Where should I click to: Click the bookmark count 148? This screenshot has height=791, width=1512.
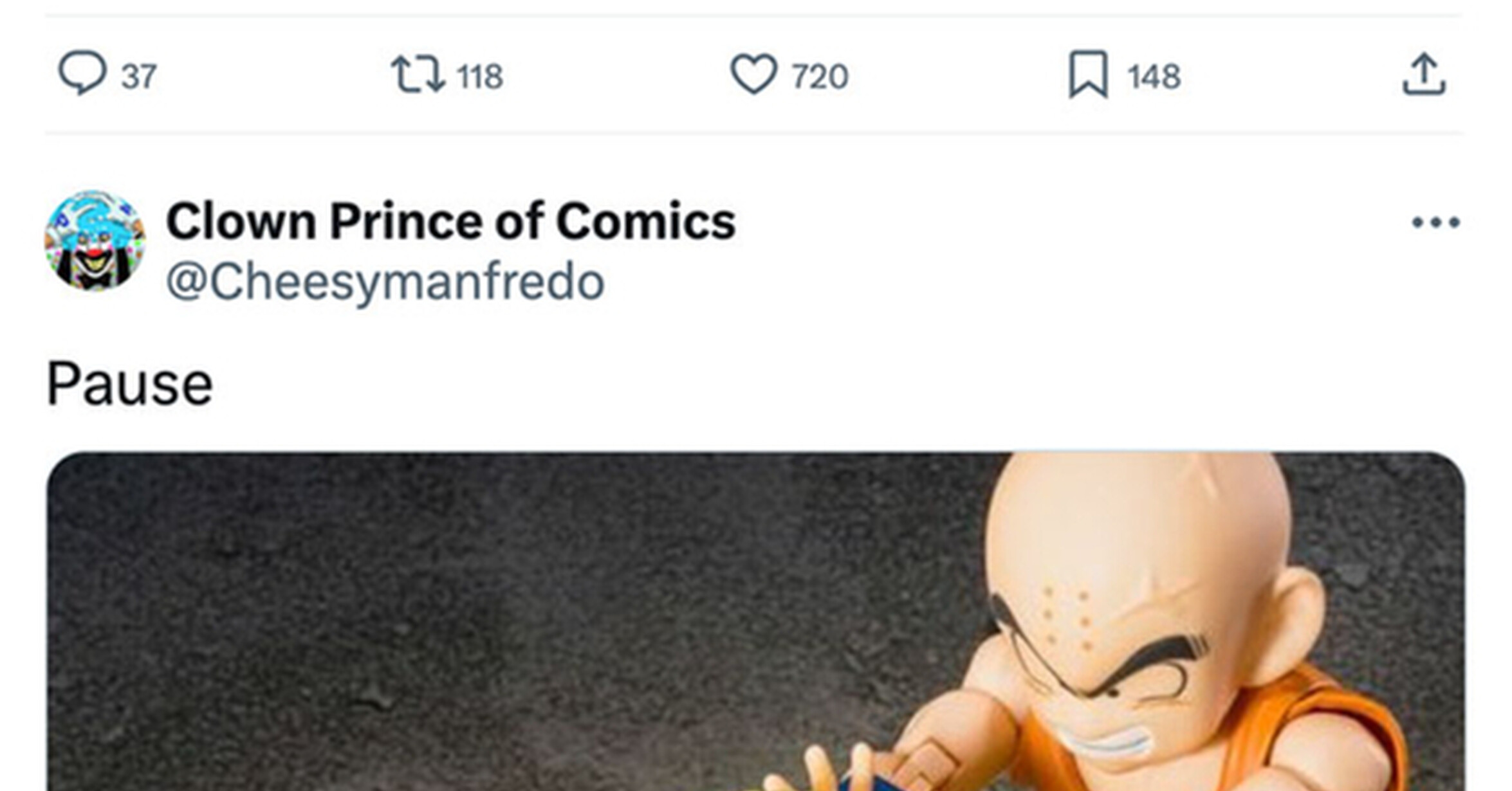point(1154,77)
